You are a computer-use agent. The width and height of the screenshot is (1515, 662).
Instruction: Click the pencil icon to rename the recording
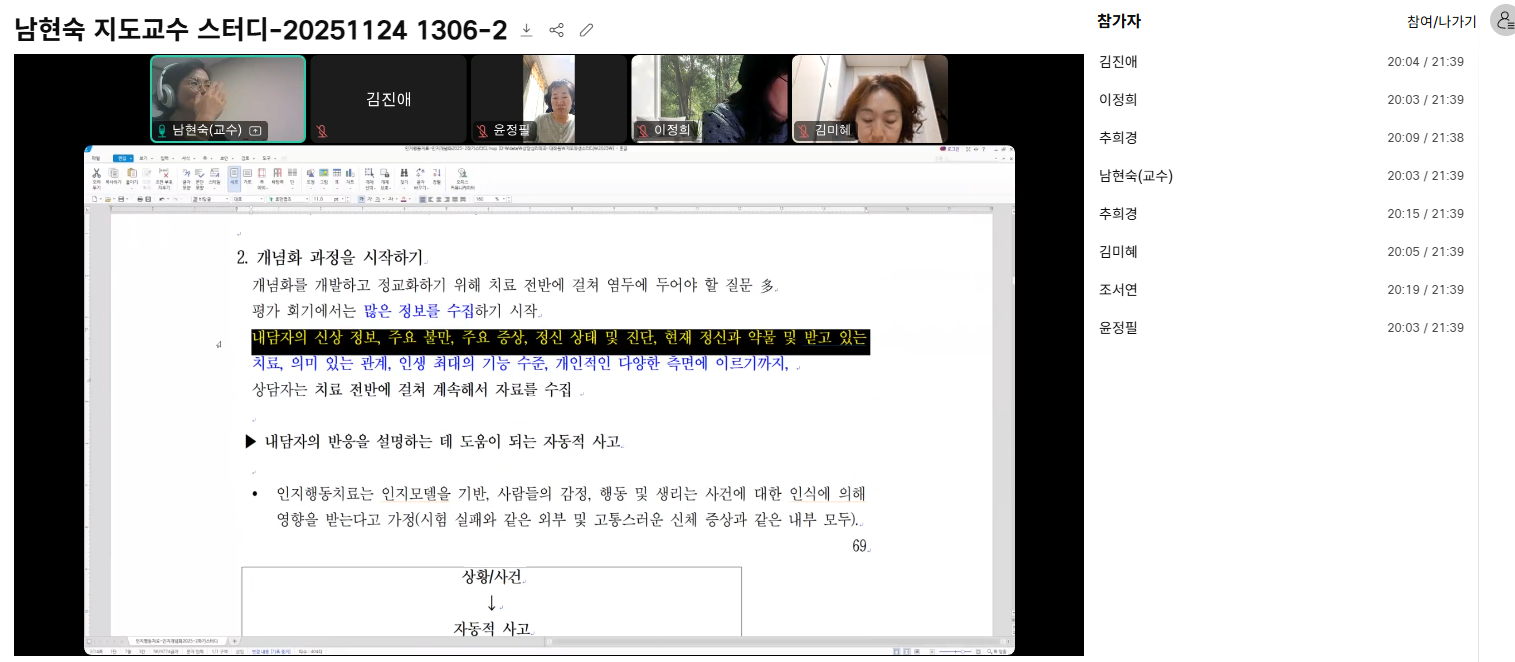click(587, 30)
